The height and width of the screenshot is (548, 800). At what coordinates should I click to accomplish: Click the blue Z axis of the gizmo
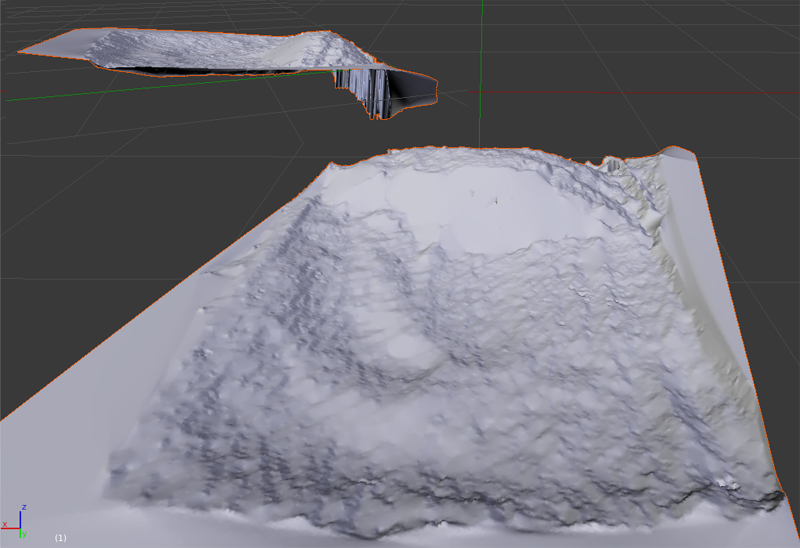pos(21,514)
